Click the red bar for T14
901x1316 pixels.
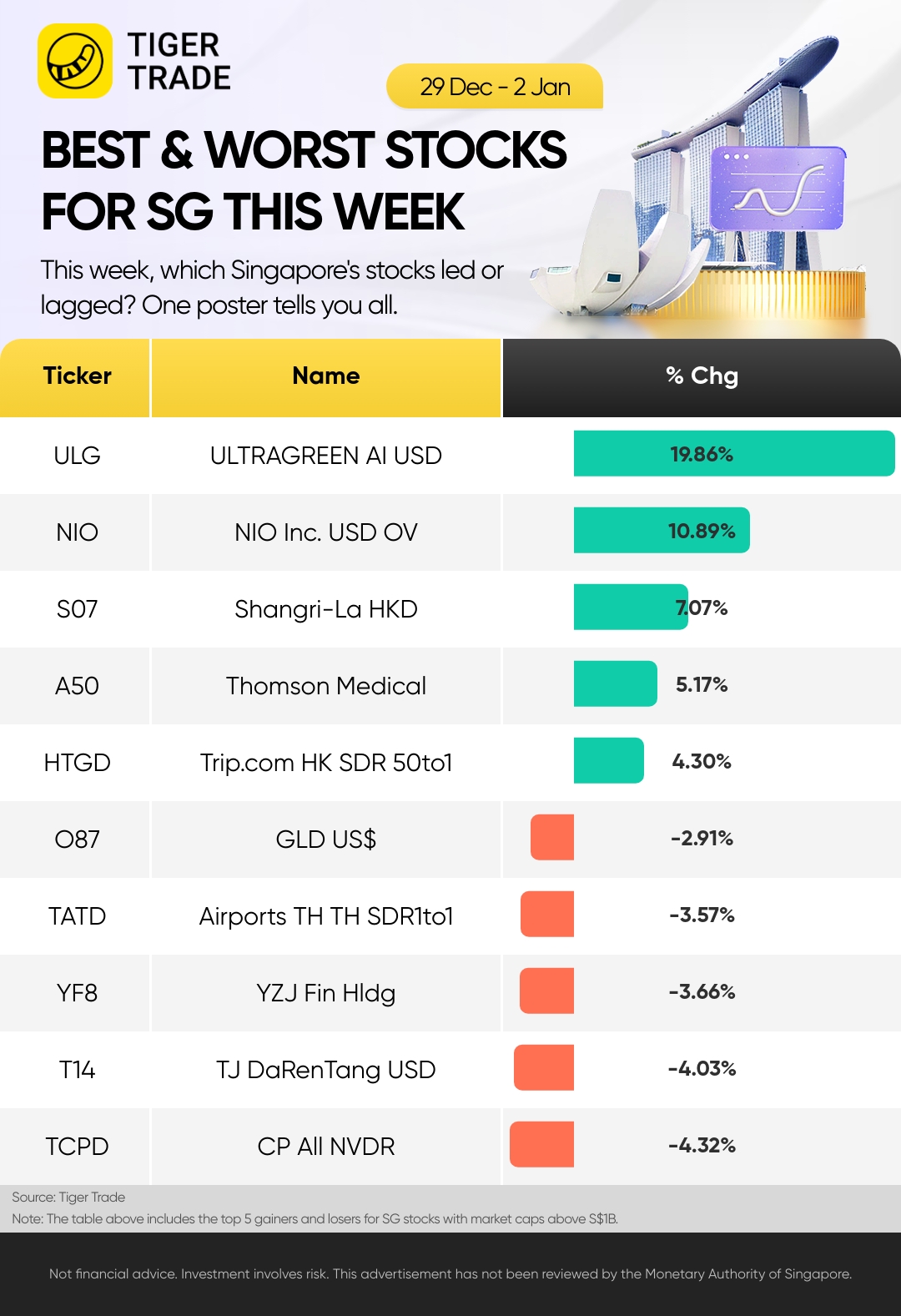(544, 1068)
